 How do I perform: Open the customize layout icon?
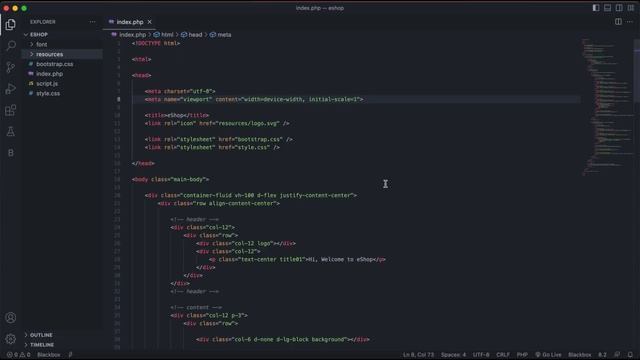tap(631, 8)
